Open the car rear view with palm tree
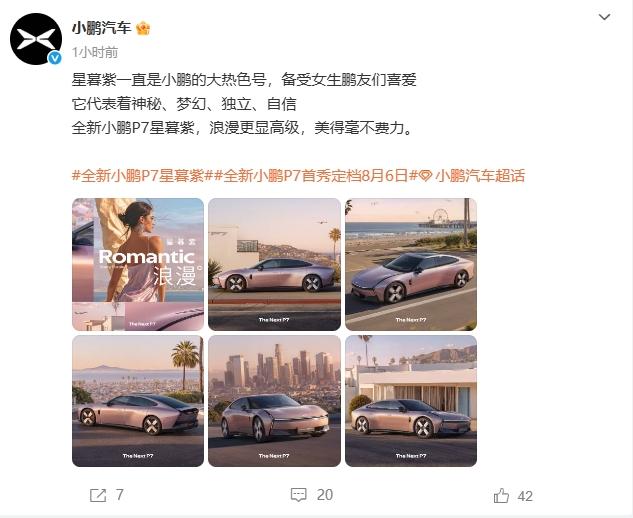The image size is (633, 518). 138,401
